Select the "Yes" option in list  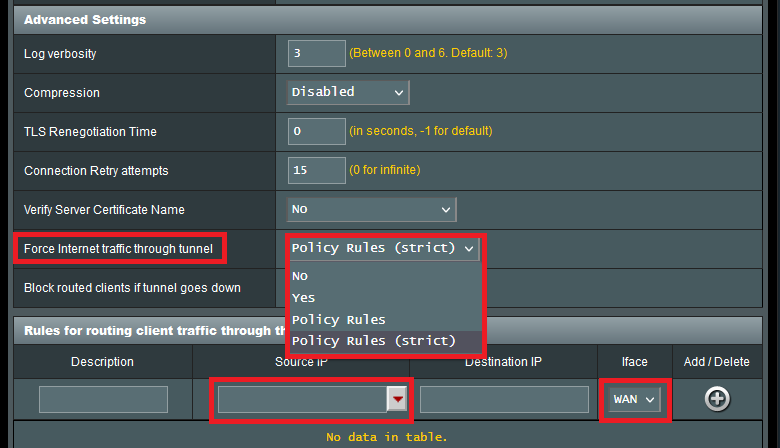tap(303, 297)
